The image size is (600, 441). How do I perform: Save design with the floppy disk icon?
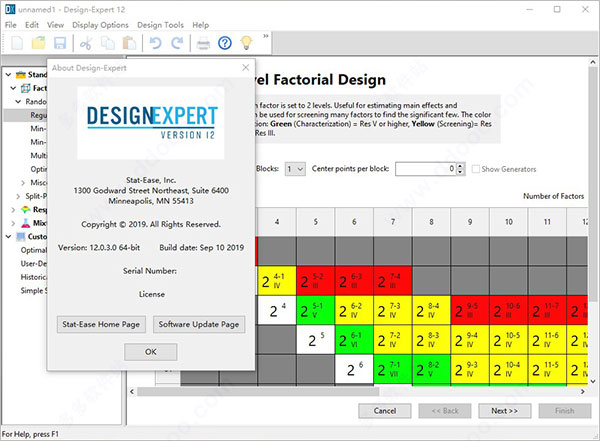pyautogui.click(x=60, y=42)
